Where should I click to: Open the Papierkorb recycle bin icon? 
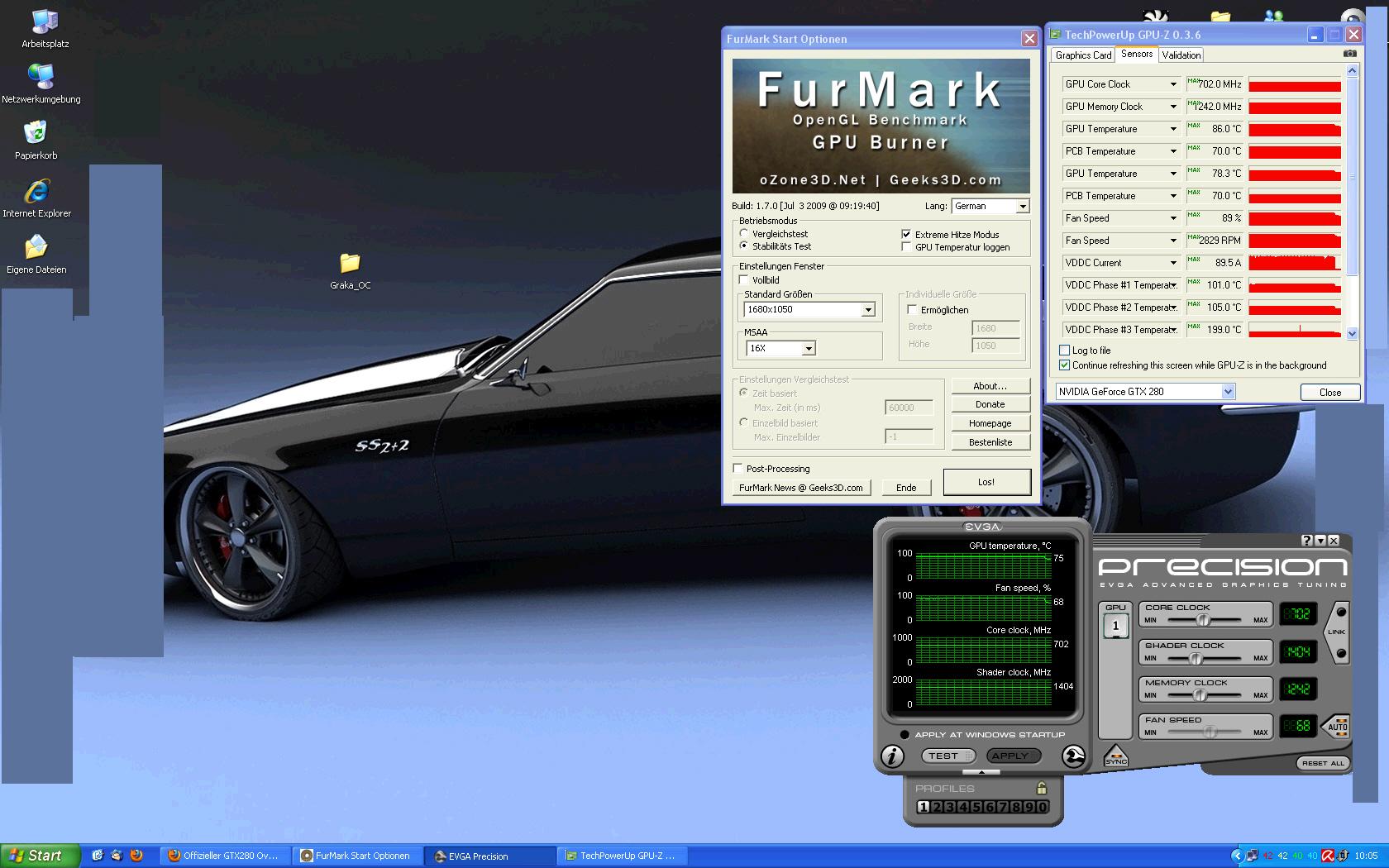tap(36, 140)
